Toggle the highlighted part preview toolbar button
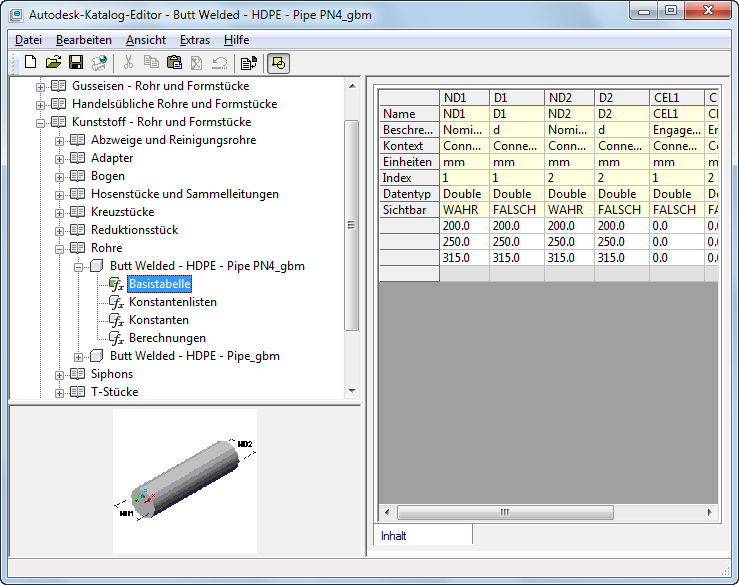Image resolution: width=739 pixels, height=585 pixels. (x=279, y=63)
